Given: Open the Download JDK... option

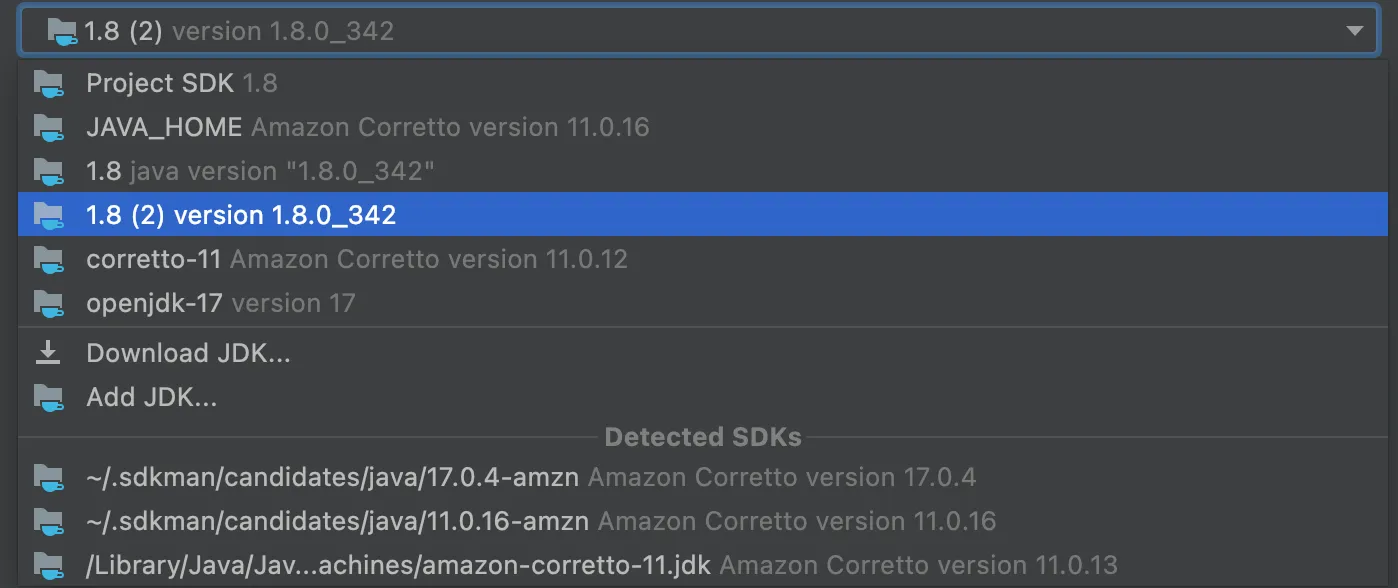Looking at the screenshot, I should click(x=188, y=353).
